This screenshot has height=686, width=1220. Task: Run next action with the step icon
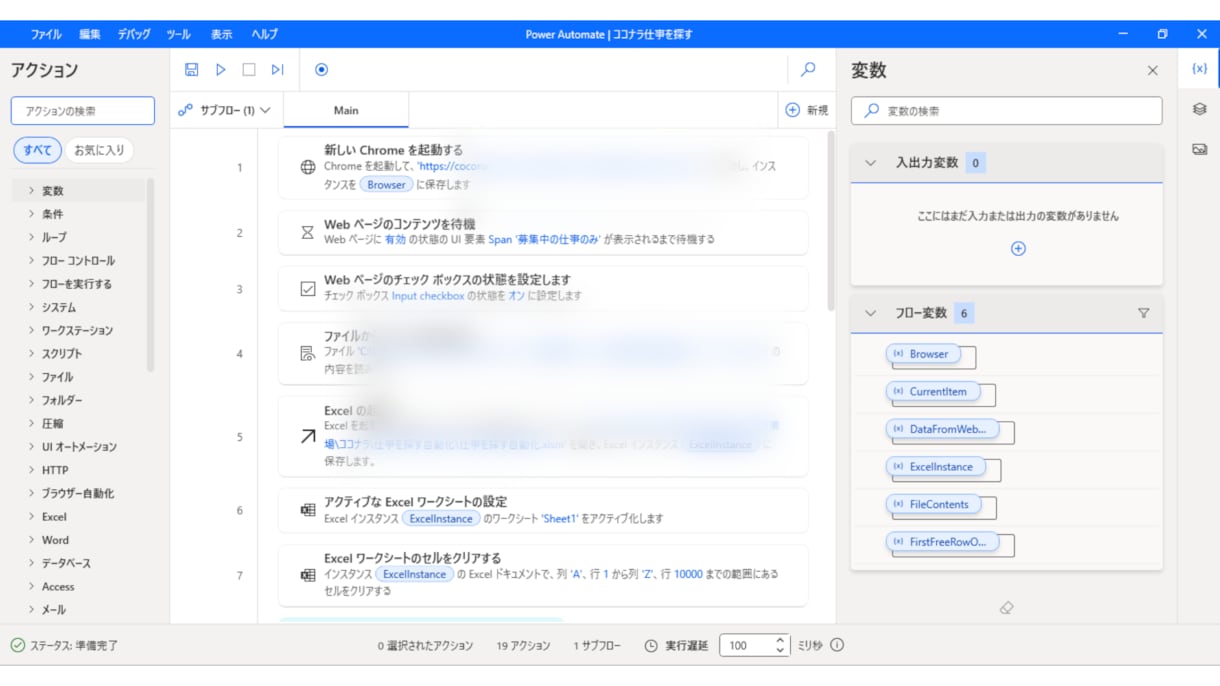click(278, 70)
